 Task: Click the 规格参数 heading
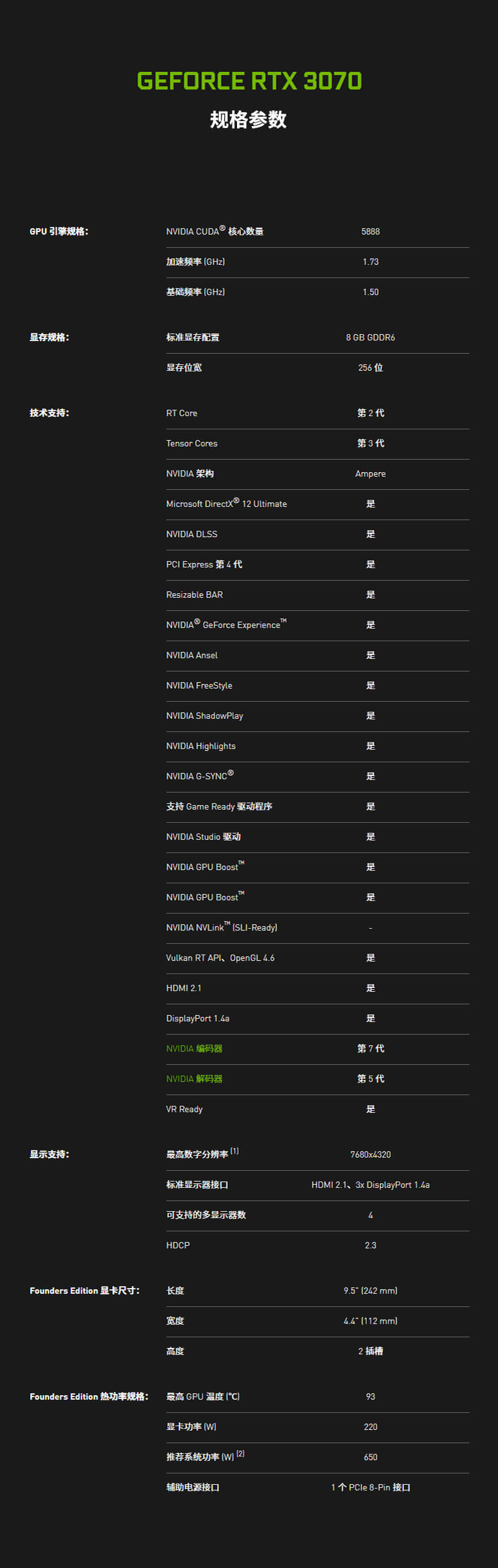click(x=248, y=119)
